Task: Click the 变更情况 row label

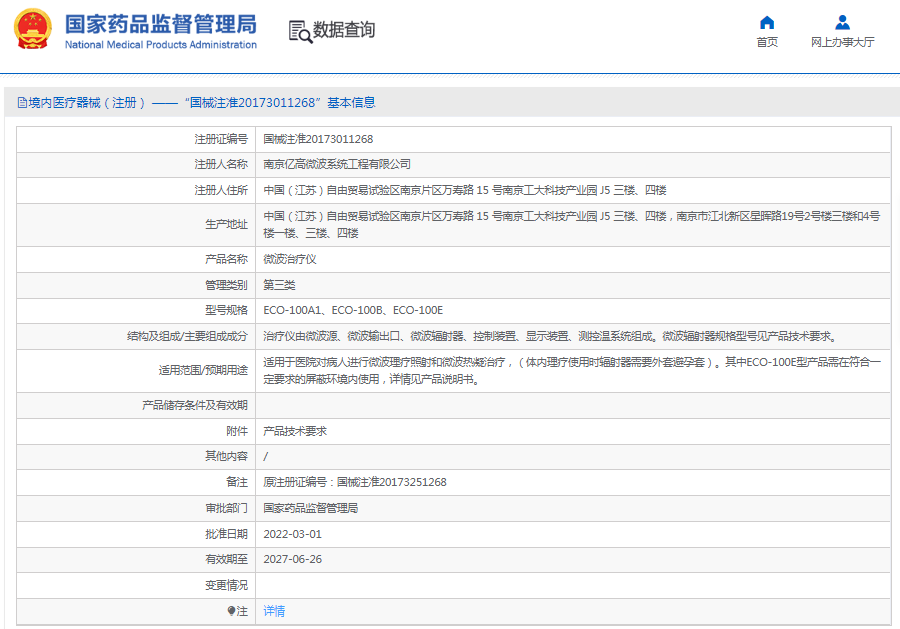Action: (226, 585)
